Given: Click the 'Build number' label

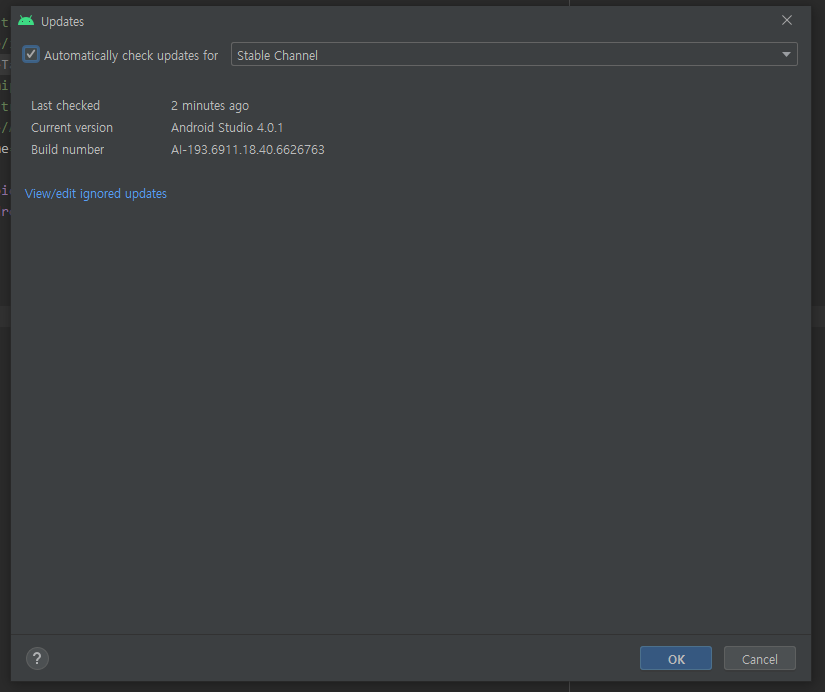Looking at the screenshot, I should point(67,150).
